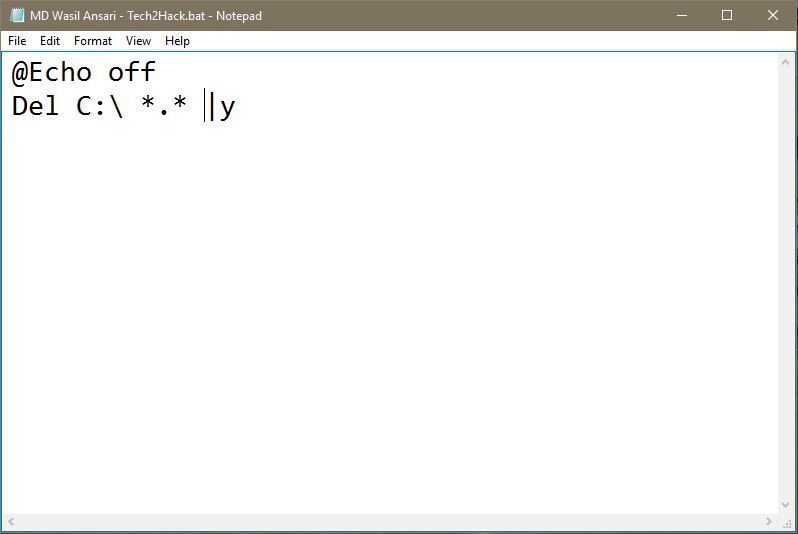
Task: Place cursor in '@Echo off' line
Action: (83, 72)
